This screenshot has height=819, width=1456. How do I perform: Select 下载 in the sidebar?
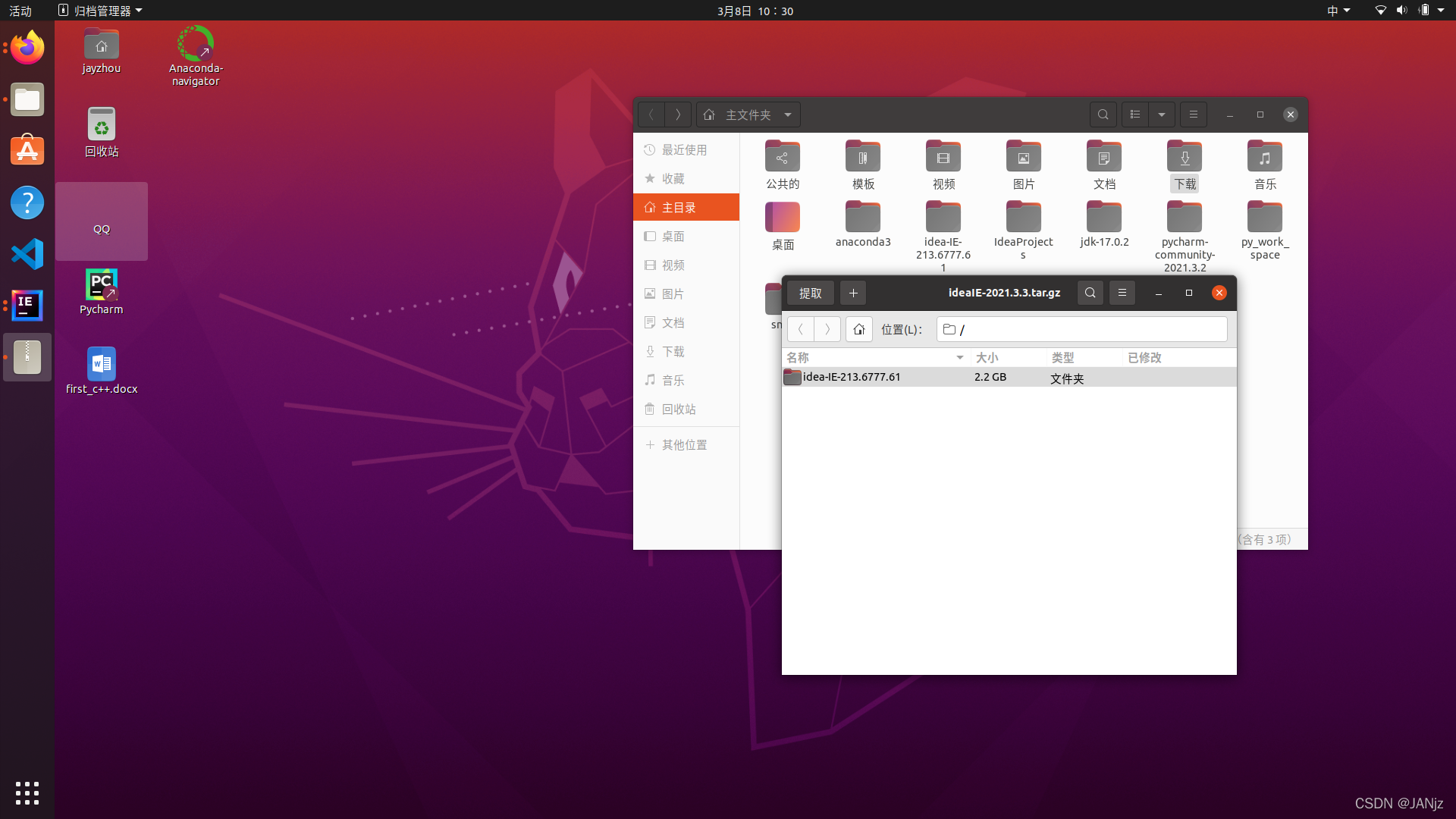[673, 351]
